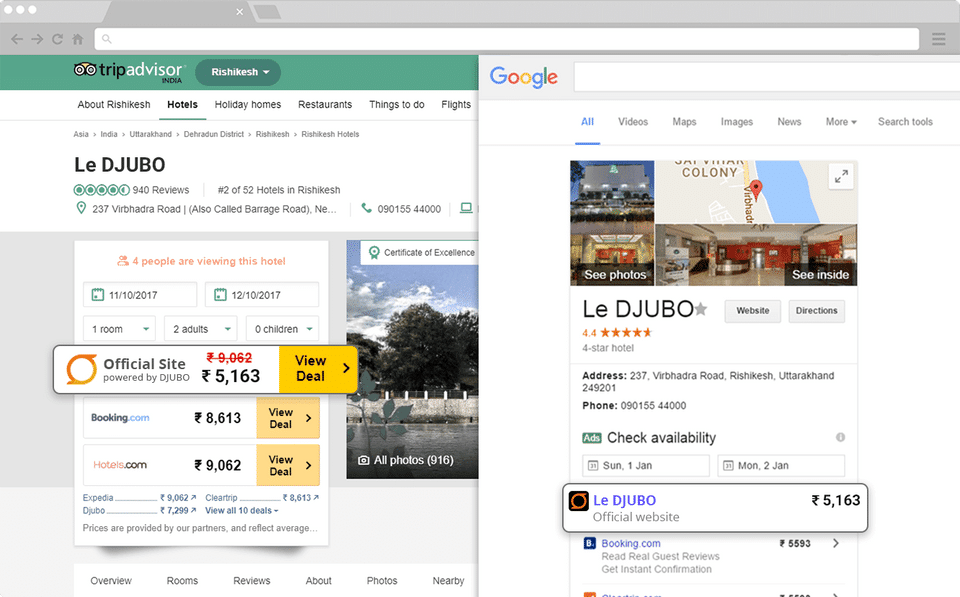Switch to the Nearby tab
960x597 pixels.
tap(448, 580)
